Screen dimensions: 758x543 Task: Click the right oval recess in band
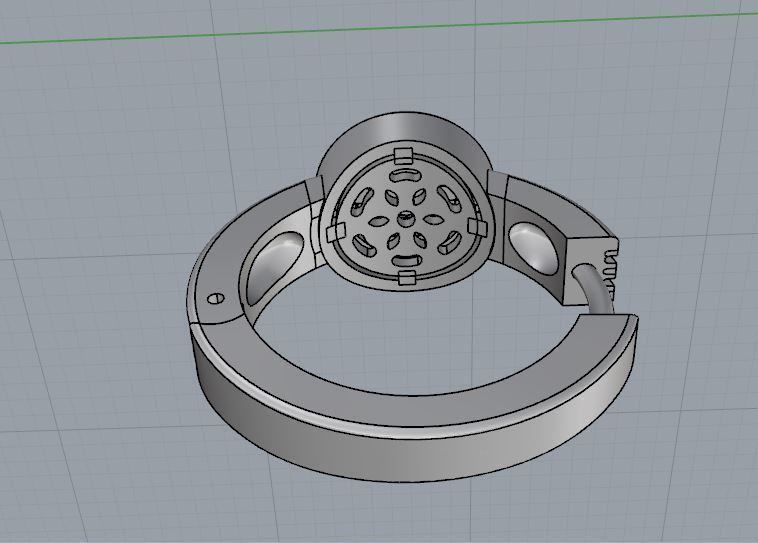[x=532, y=247]
